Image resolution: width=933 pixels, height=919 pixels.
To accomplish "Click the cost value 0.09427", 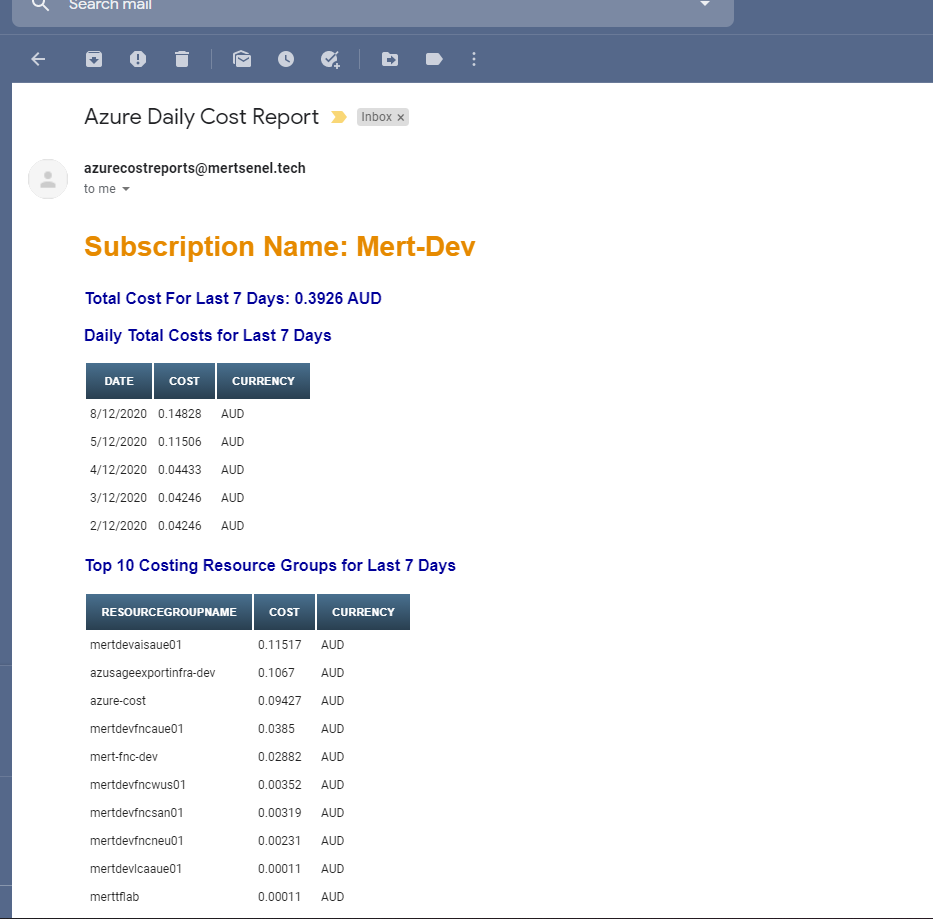I will point(280,701).
